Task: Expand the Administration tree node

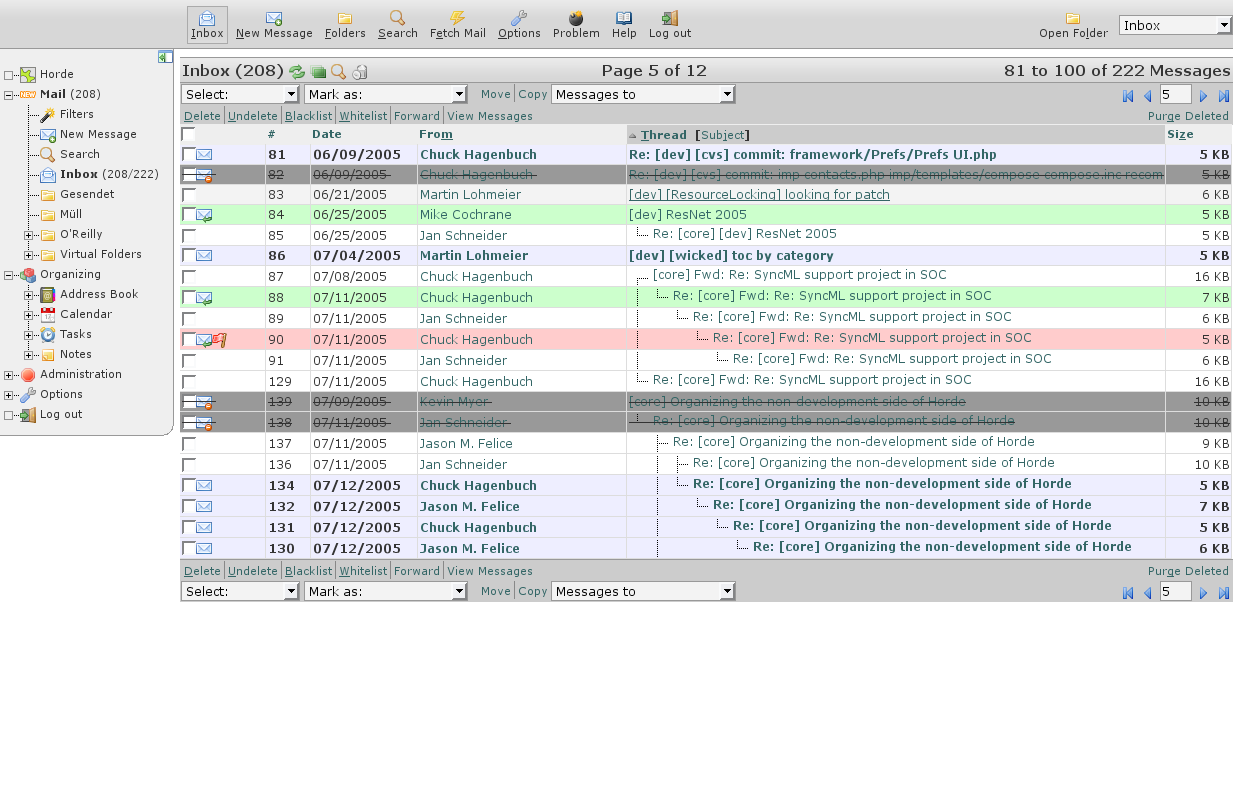Action: click(9, 375)
